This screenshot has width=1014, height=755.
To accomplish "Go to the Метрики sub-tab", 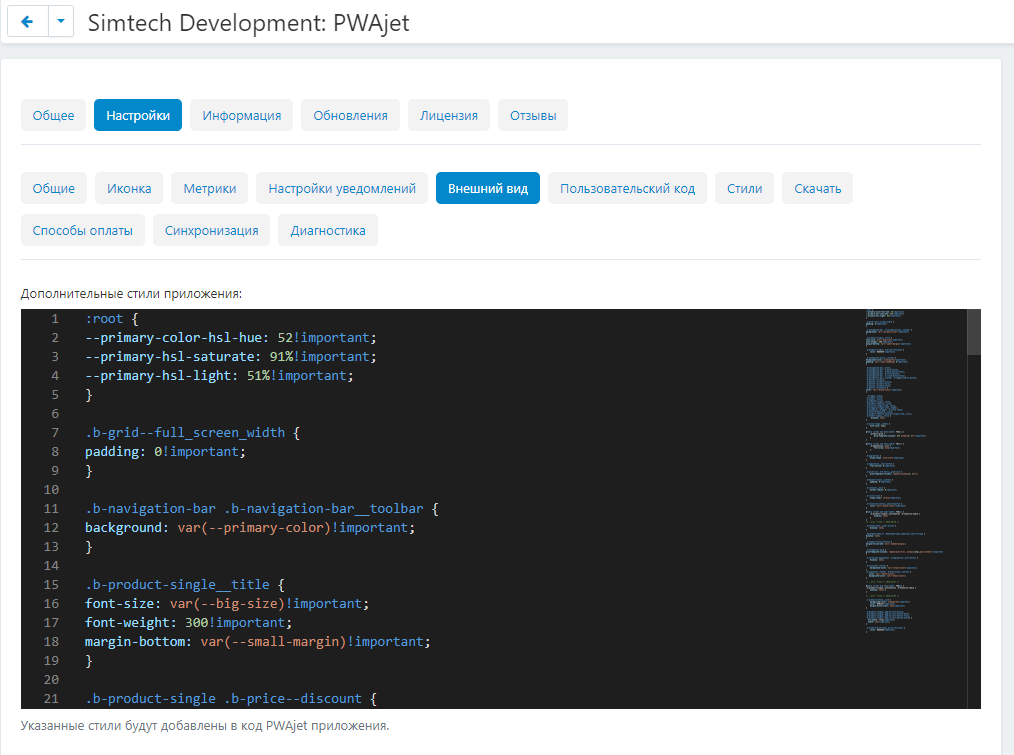I will click(210, 188).
